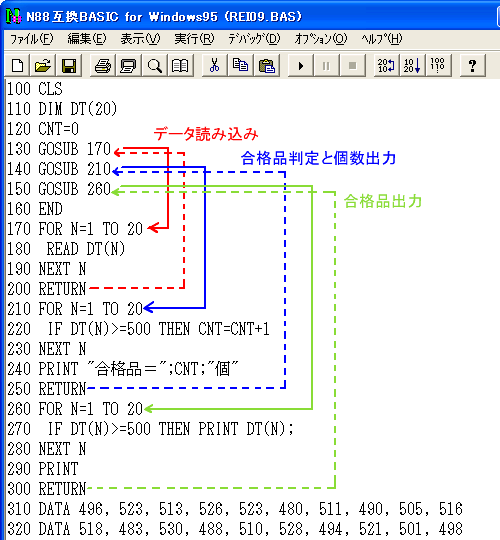500x540 pixels.
Task: Click the stop execution icon
Action: tap(352, 65)
